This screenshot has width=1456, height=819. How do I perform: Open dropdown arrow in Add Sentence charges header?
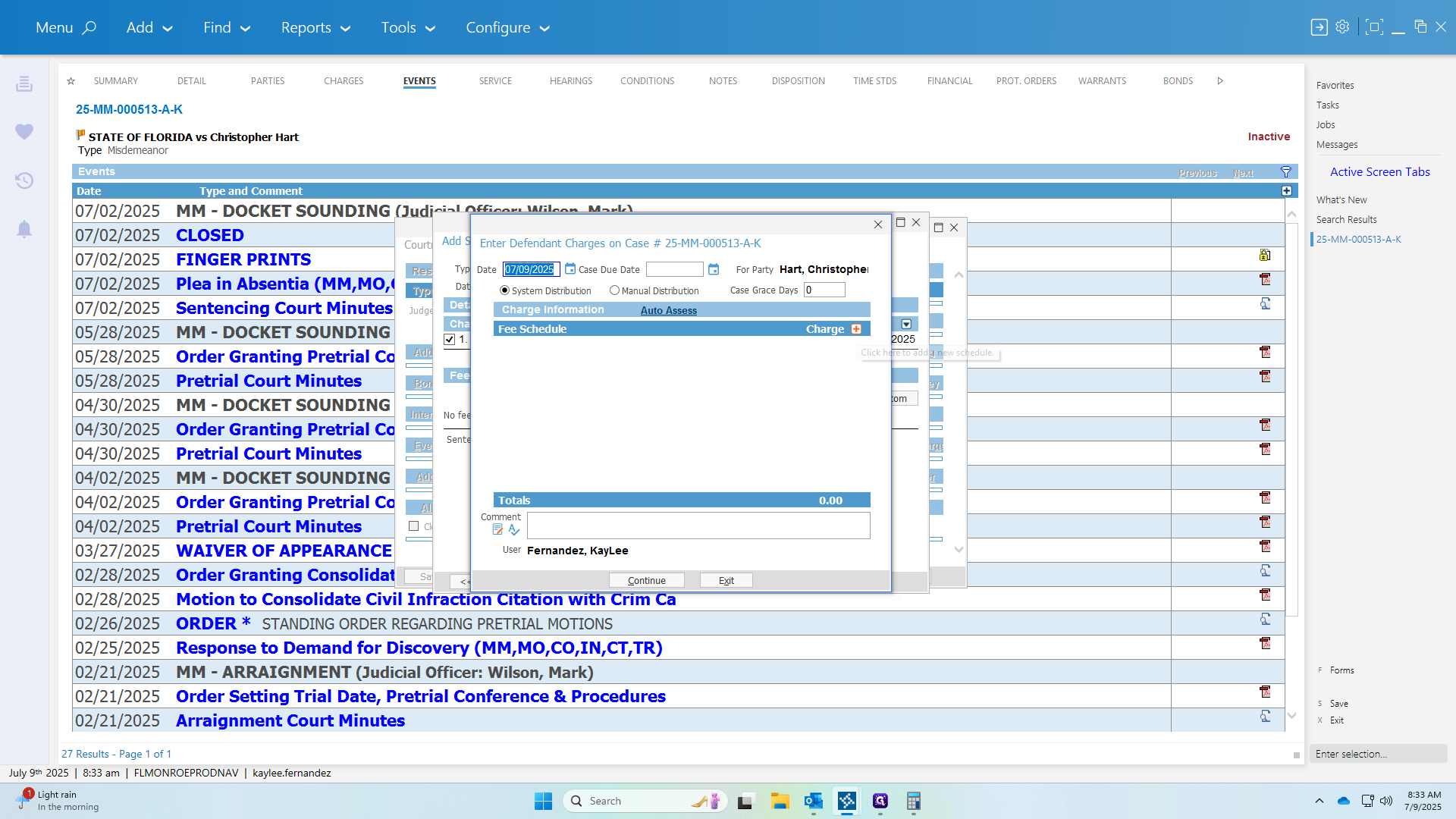click(906, 325)
